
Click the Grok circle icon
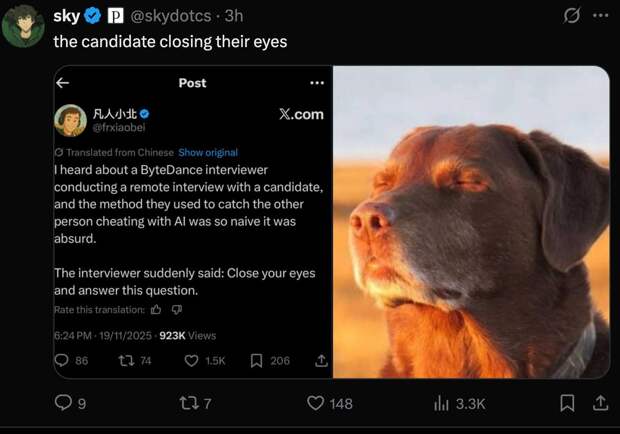tap(573, 17)
